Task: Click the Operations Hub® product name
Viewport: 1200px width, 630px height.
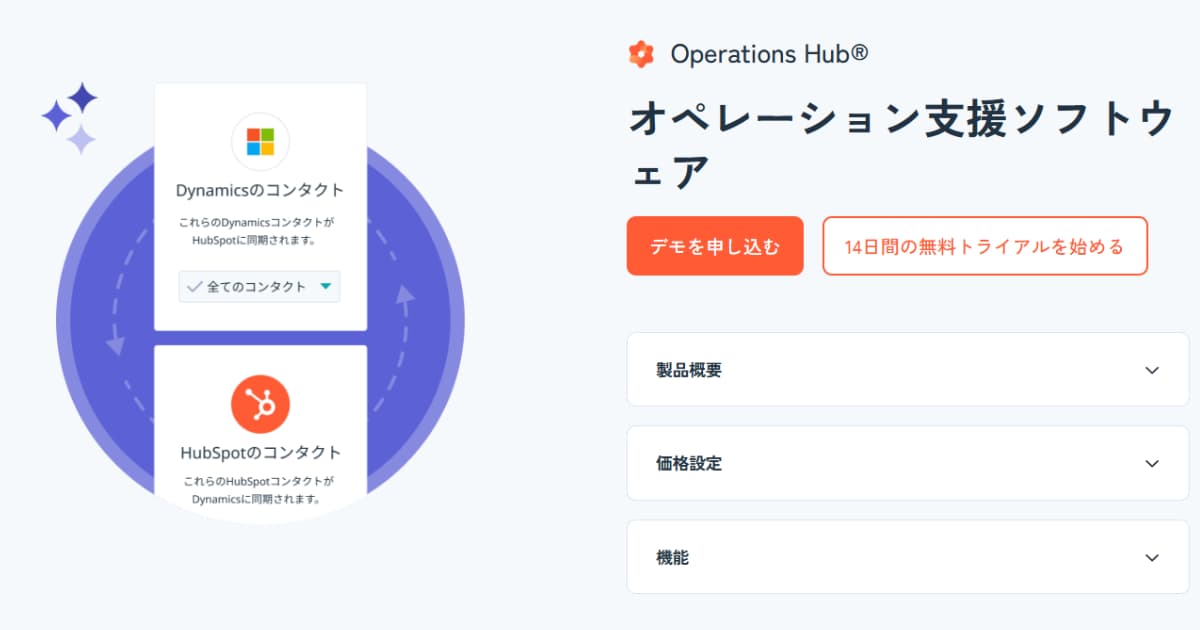Action: [769, 54]
